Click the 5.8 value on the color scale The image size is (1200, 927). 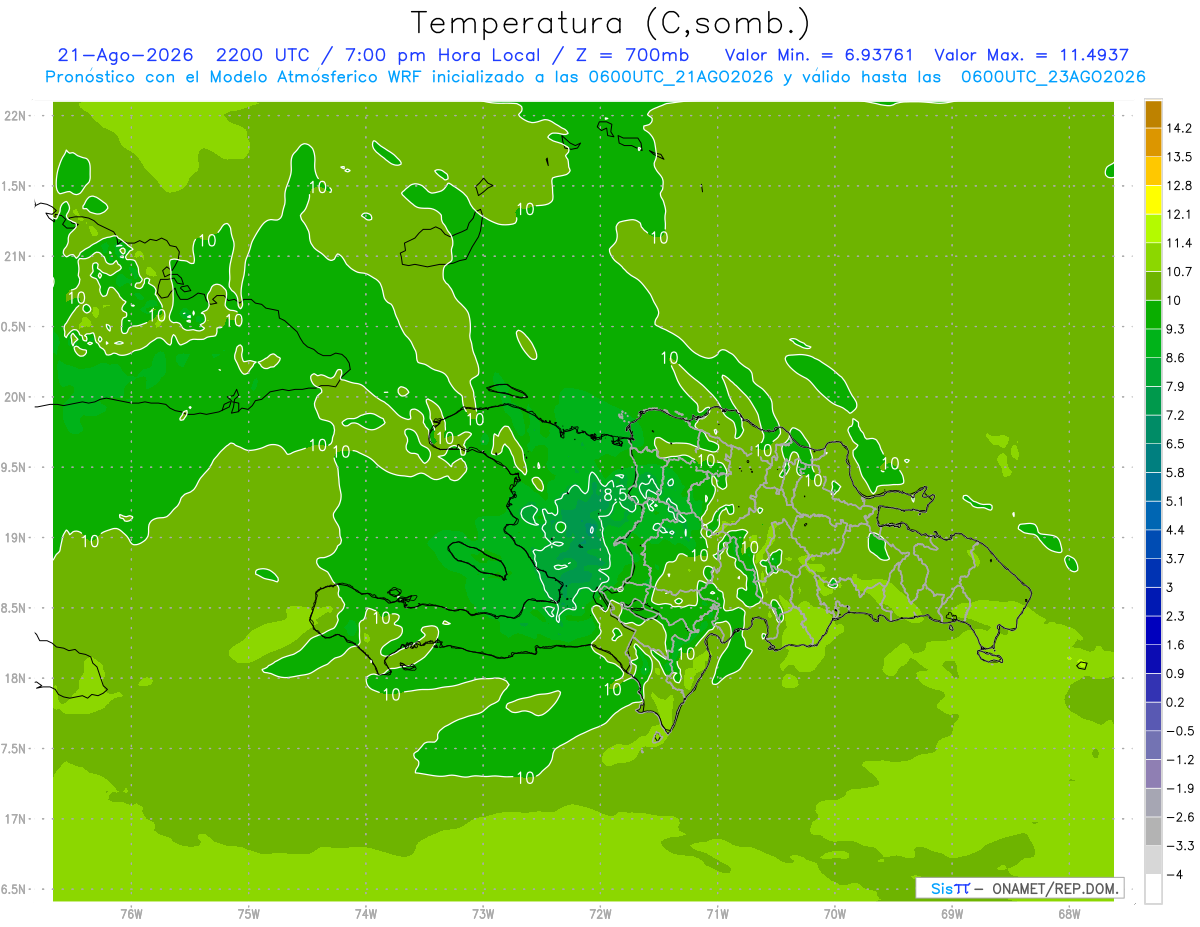click(x=1176, y=473)
